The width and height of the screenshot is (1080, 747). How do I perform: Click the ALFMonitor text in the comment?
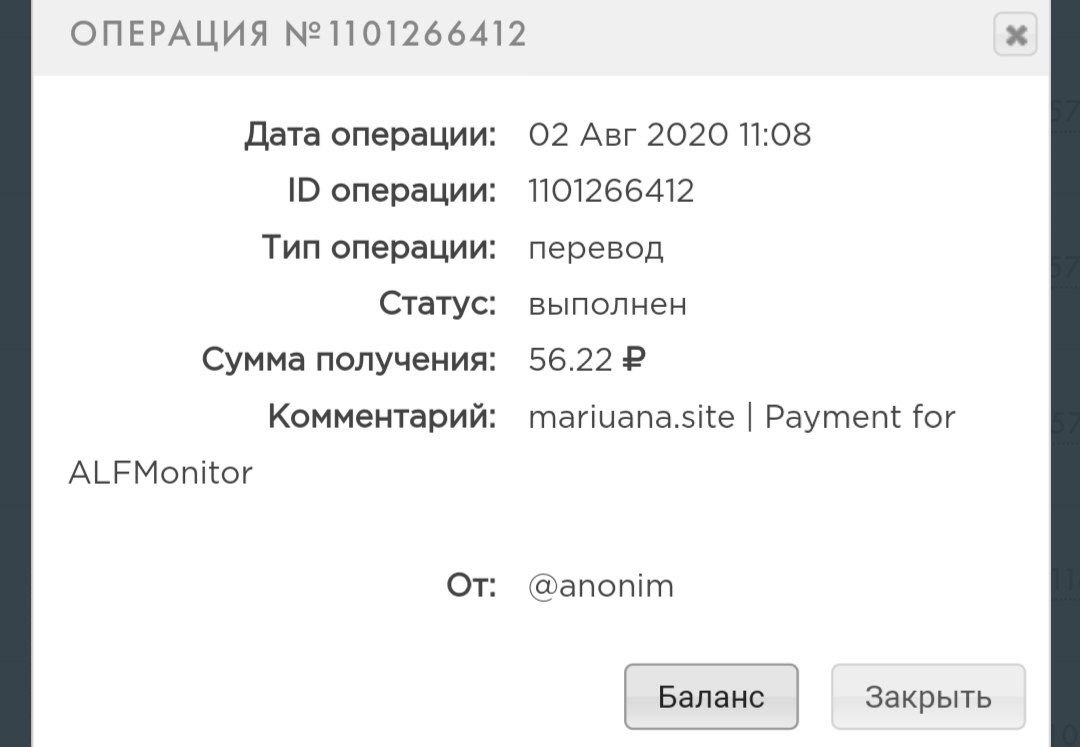pos(161,472)
